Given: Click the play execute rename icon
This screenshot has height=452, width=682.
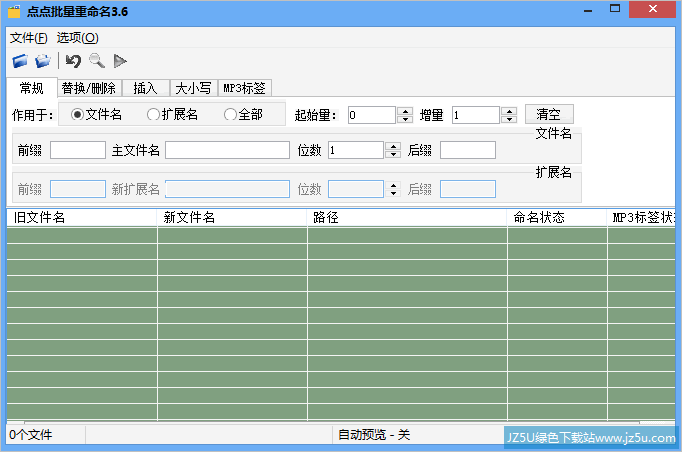Looking at the screenshot, I should pyautogui.click(x=120, y=61).
